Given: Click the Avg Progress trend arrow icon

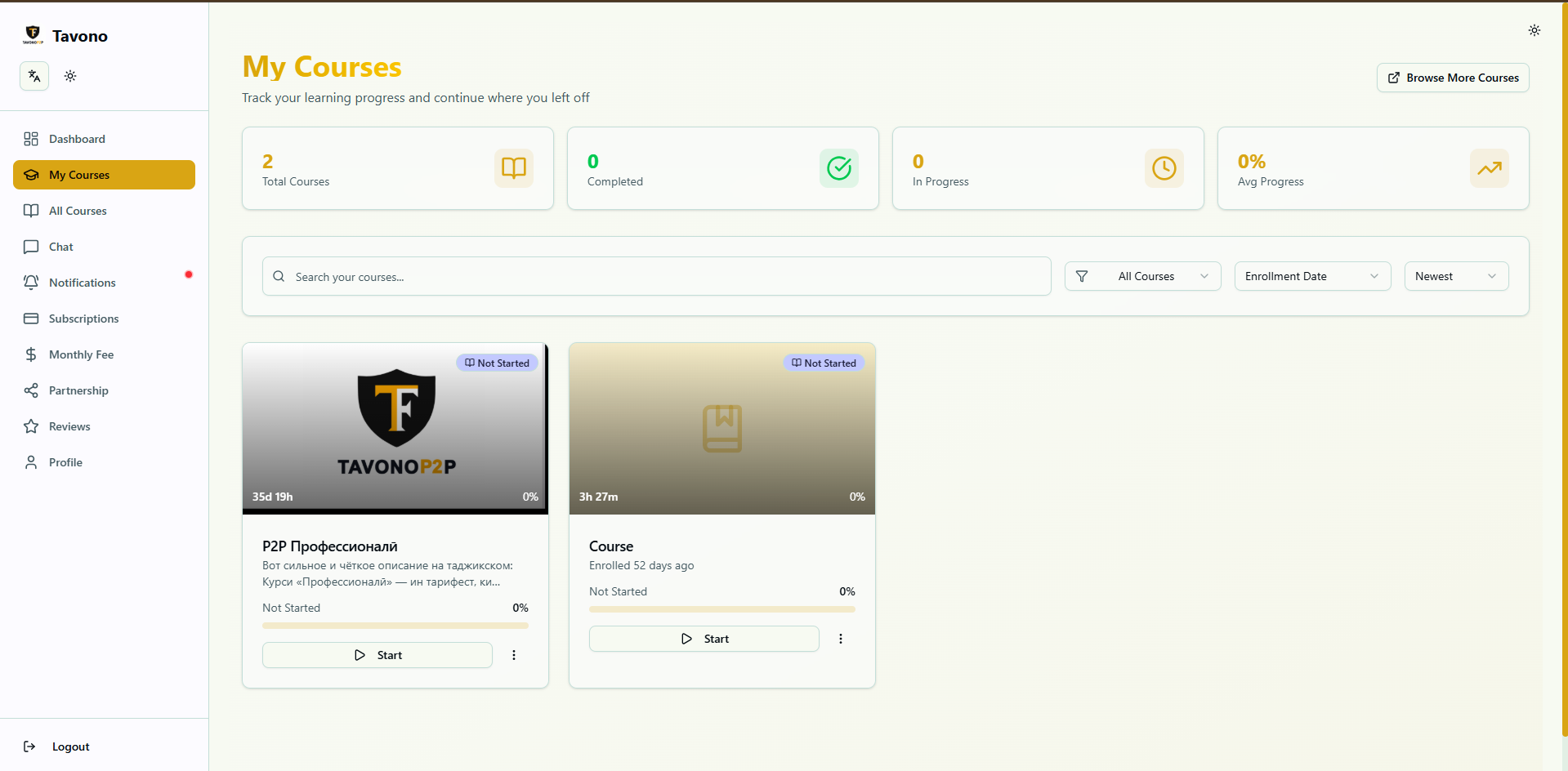Looking at the screenshot, I should (x=1490, y=168).
